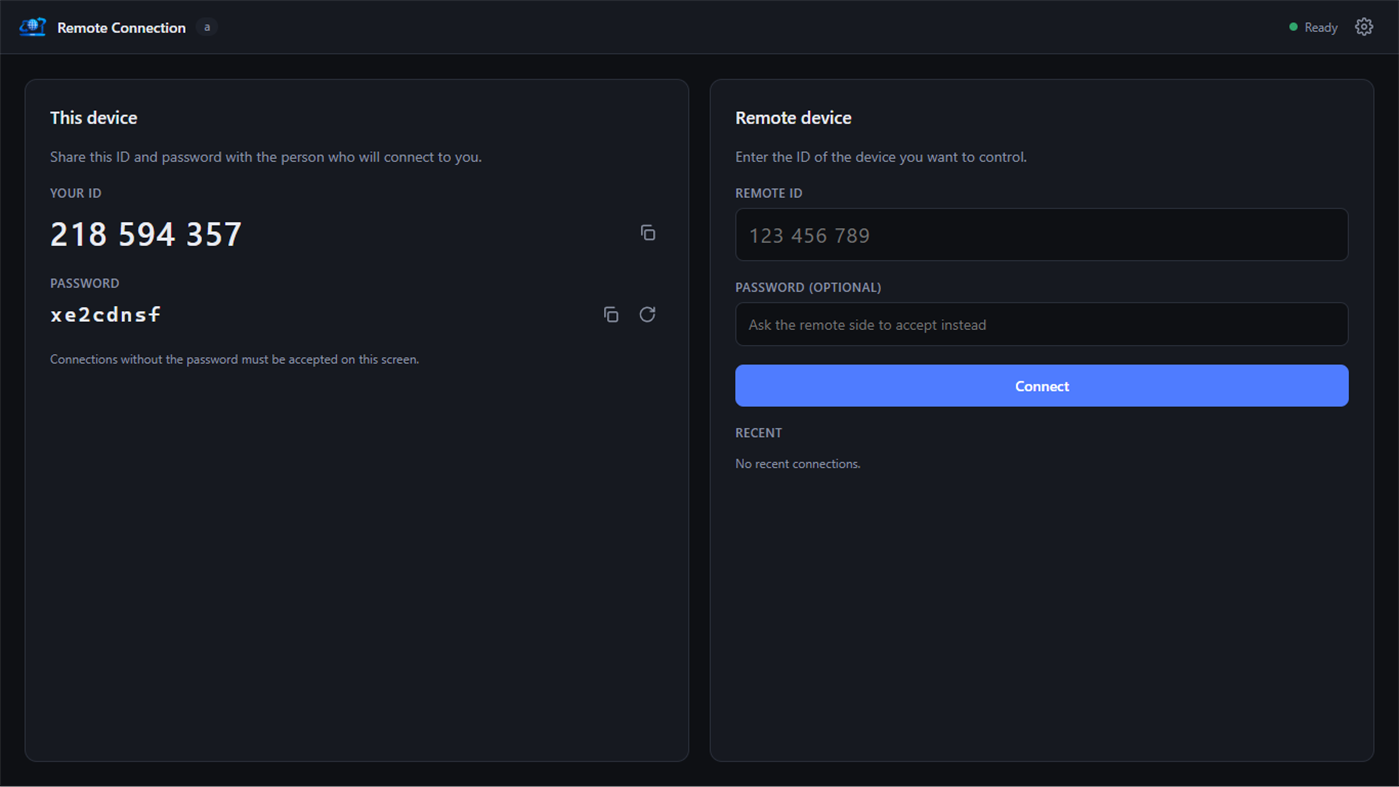Click the small 'a' badge beside title
This screenshot has height=787, width=1399.
coord(207,27)
